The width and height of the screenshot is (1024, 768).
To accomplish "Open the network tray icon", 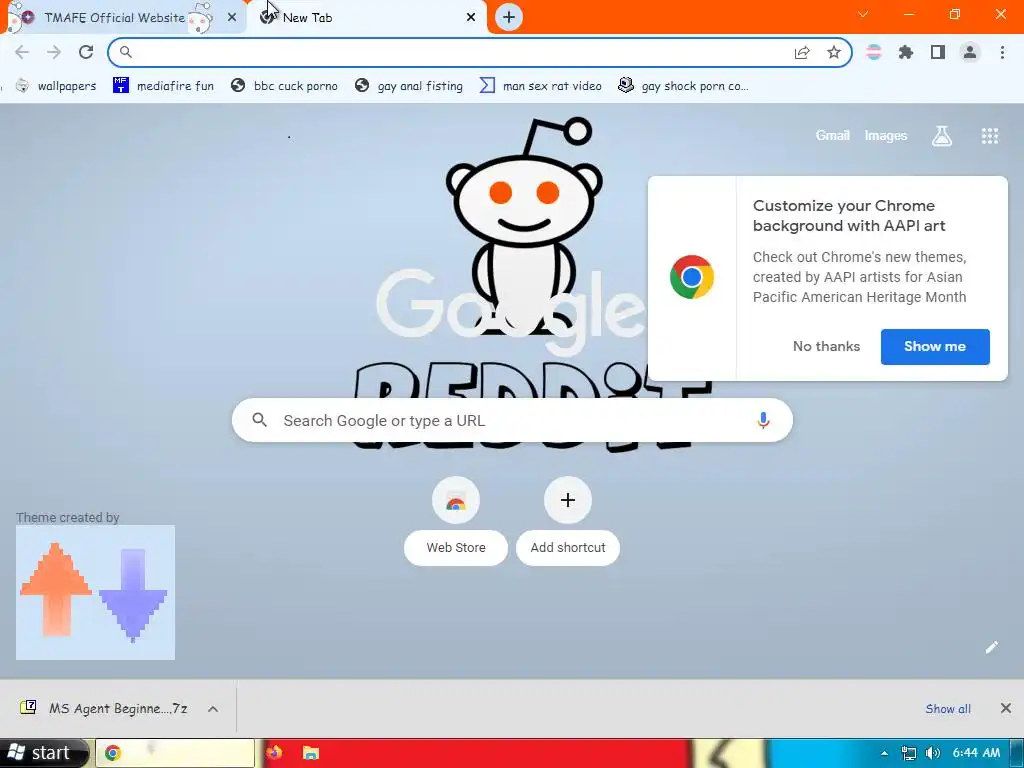I will click(x=908, y=753).
